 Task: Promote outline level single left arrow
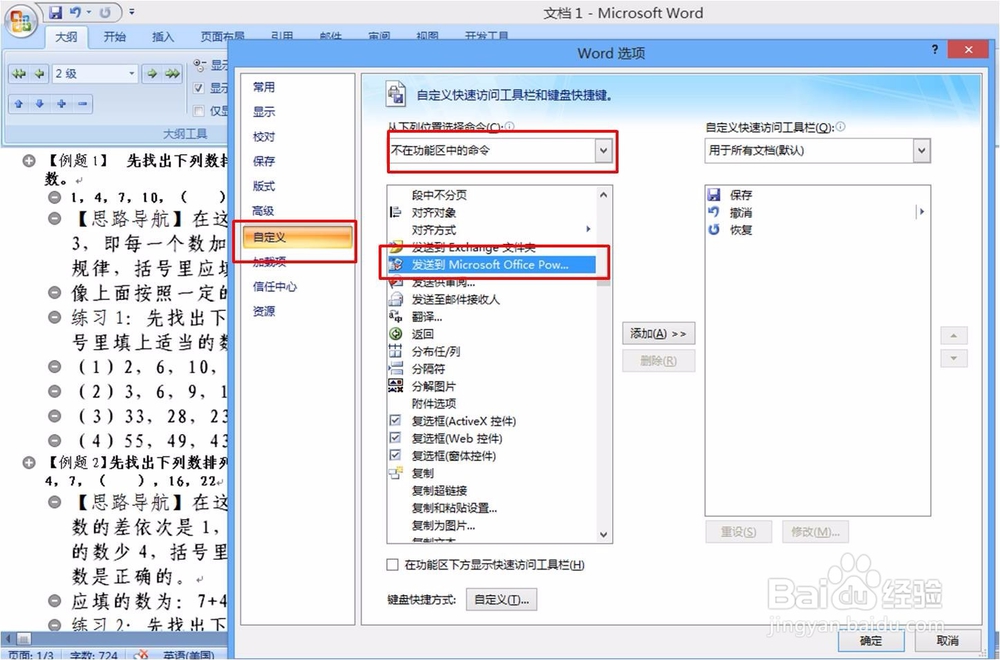(x=40, y=74)
